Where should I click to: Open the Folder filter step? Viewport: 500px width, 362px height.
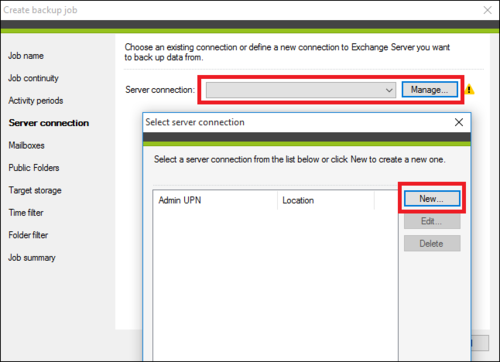28,235
